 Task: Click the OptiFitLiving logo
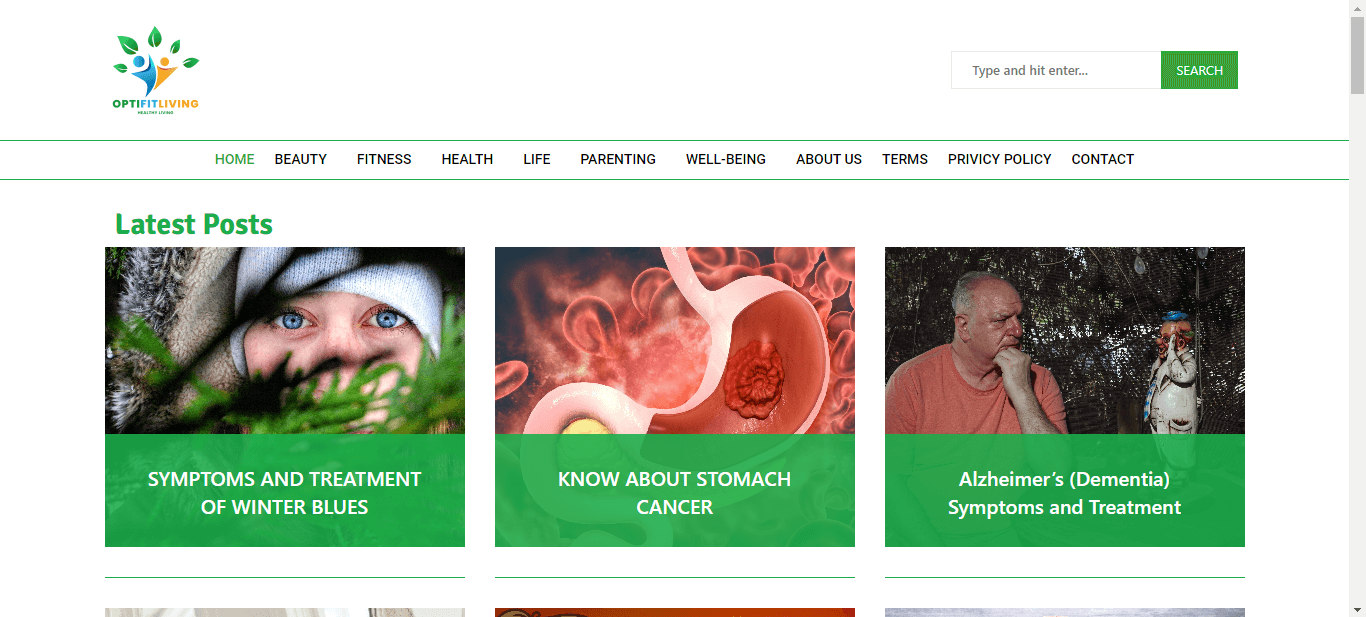156,70
